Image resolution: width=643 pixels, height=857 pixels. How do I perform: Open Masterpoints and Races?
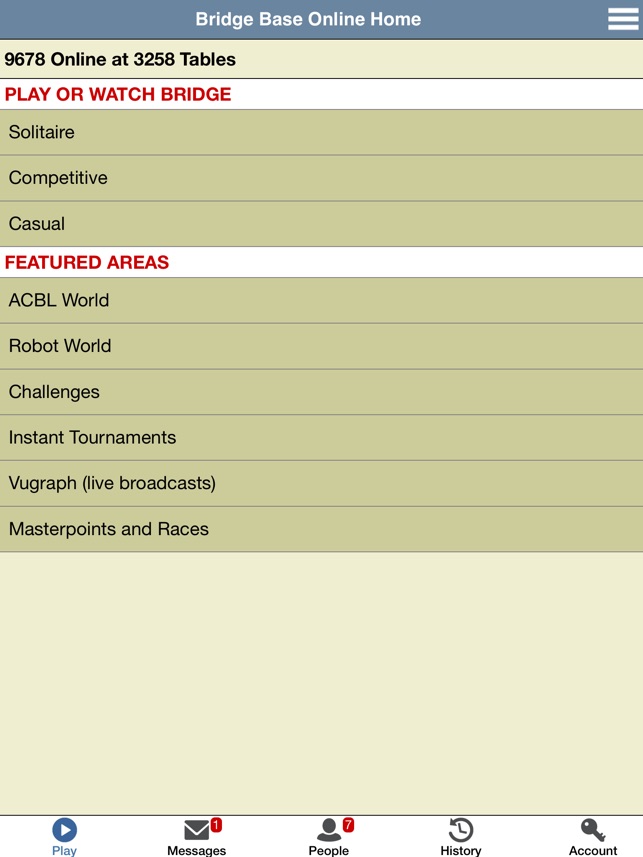click(x=322, y=530)
